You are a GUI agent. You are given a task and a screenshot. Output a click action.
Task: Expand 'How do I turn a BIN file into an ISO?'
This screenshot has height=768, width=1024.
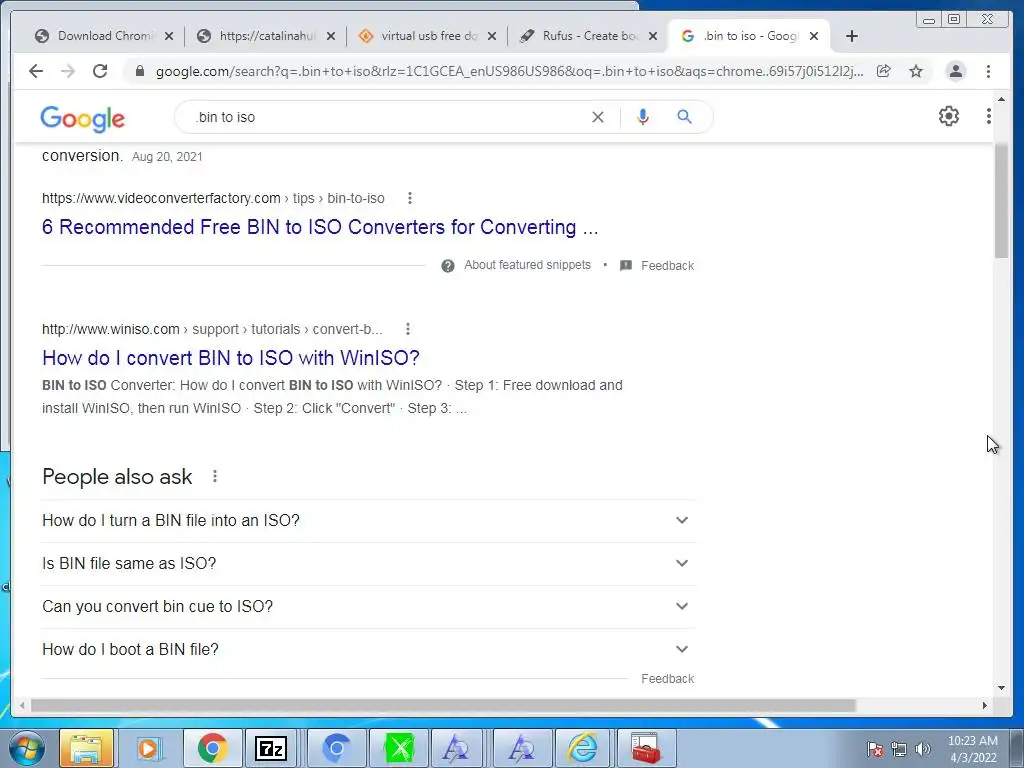(x=368, y=520)
